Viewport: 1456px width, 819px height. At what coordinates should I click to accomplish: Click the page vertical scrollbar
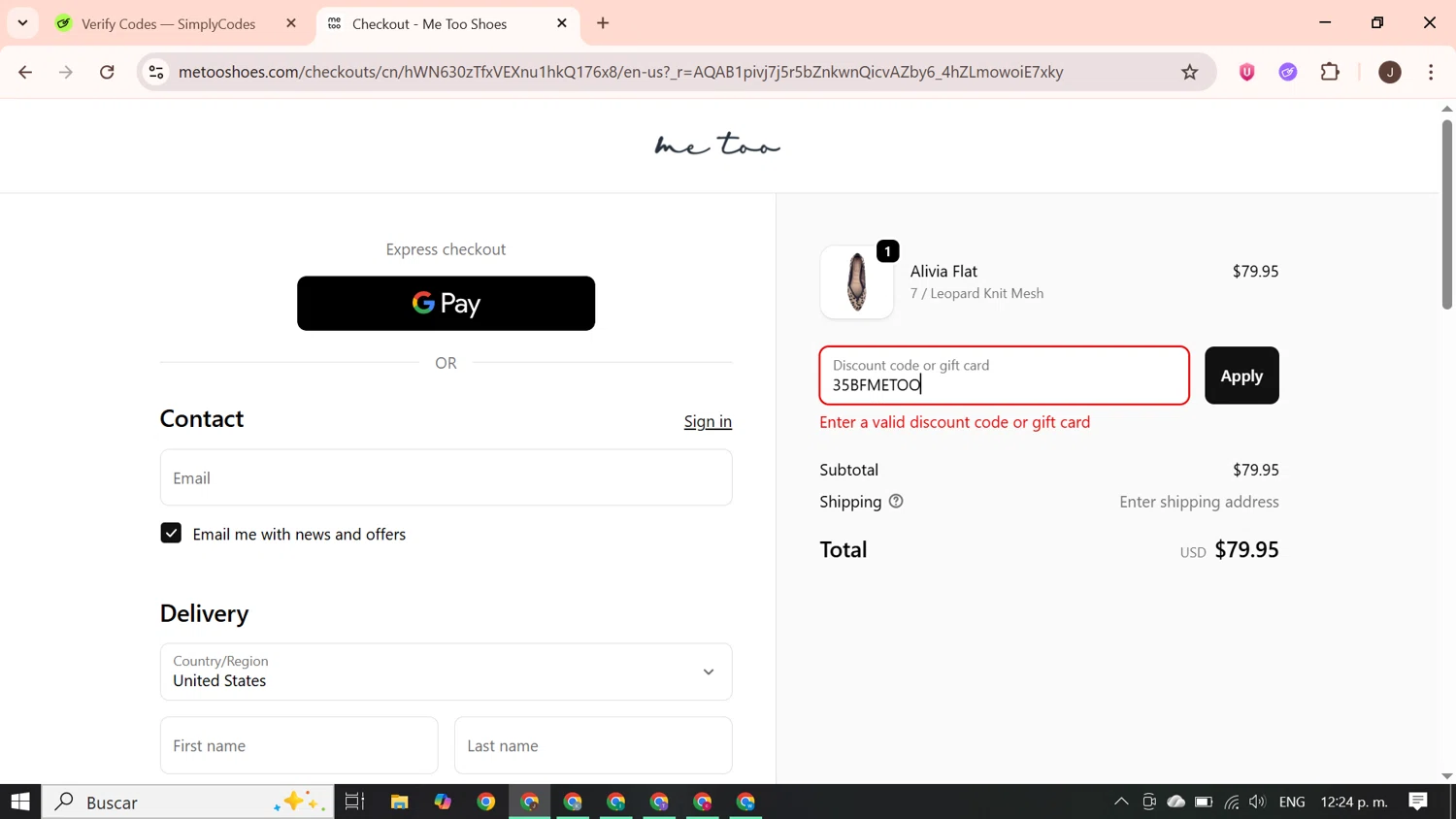[1446, 213]
